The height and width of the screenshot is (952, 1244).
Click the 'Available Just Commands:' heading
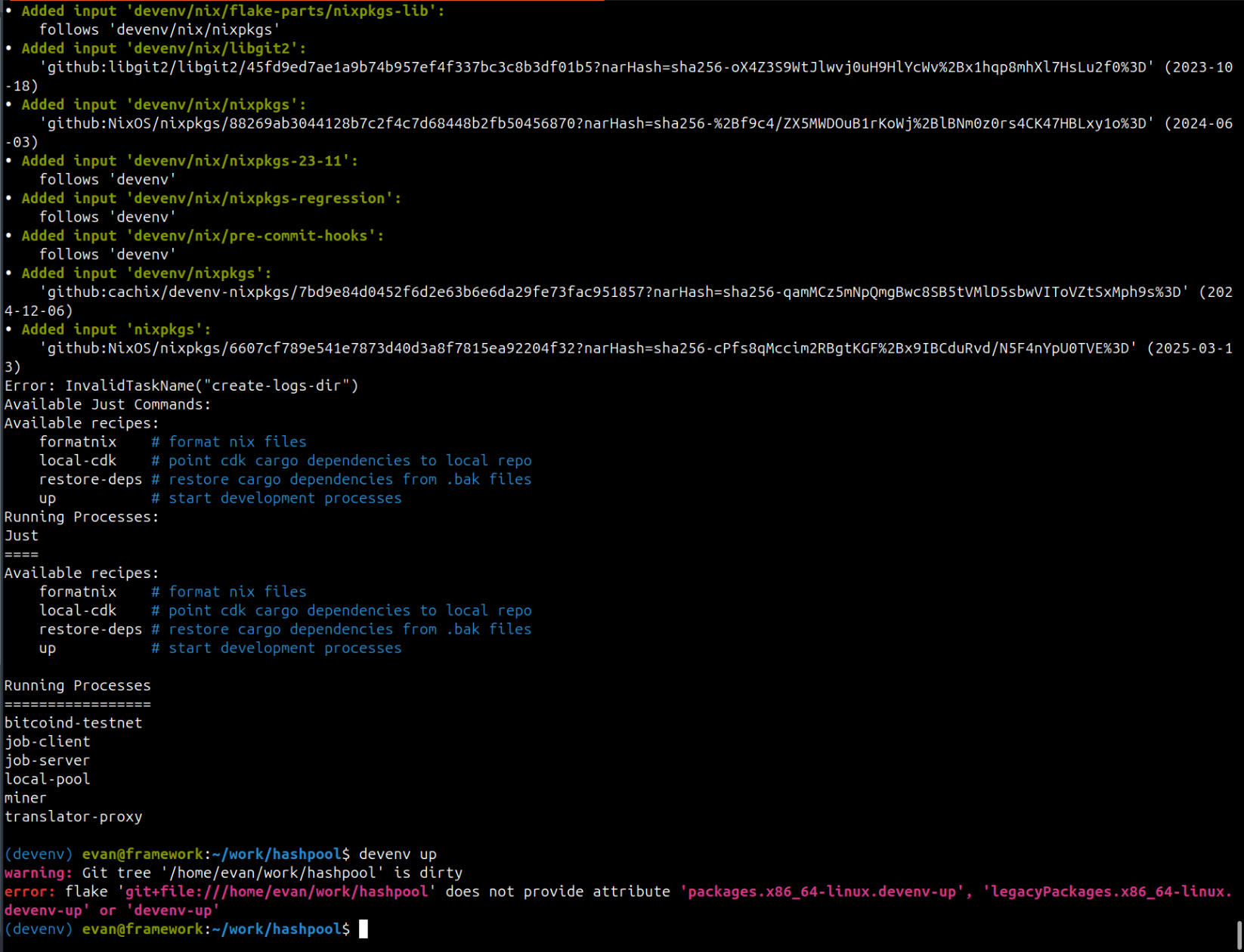point(107,404)
